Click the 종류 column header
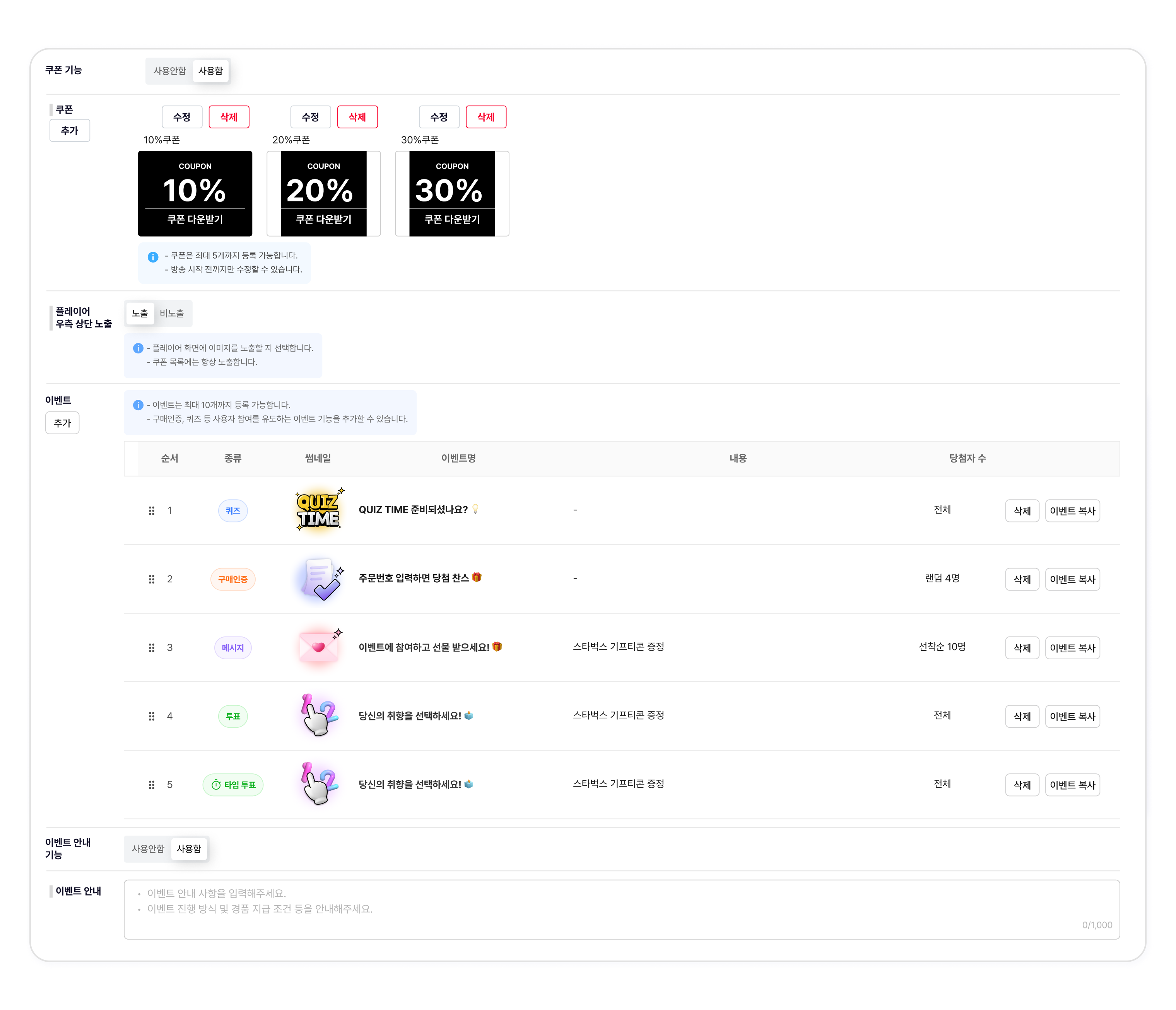Screen dimensions: 1176x1010 [x=233, y=459]
